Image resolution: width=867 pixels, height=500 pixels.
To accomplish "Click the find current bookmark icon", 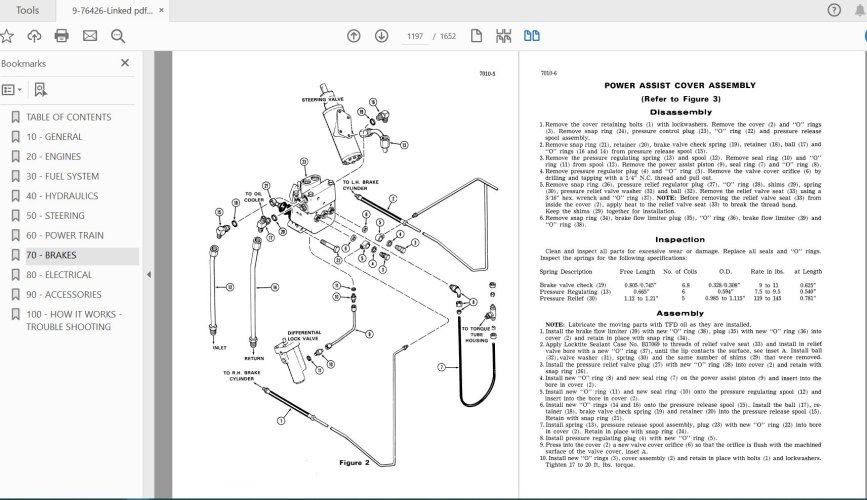I will pyautogui.click(x=40, y=89).
